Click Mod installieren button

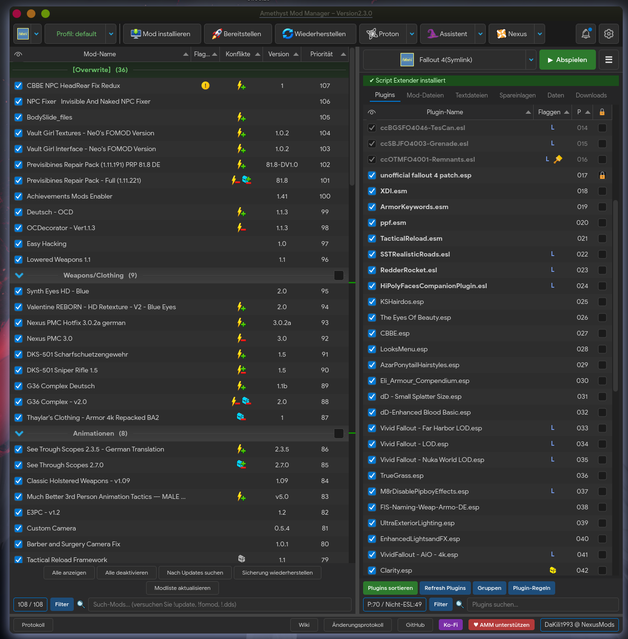click(162, 34)
